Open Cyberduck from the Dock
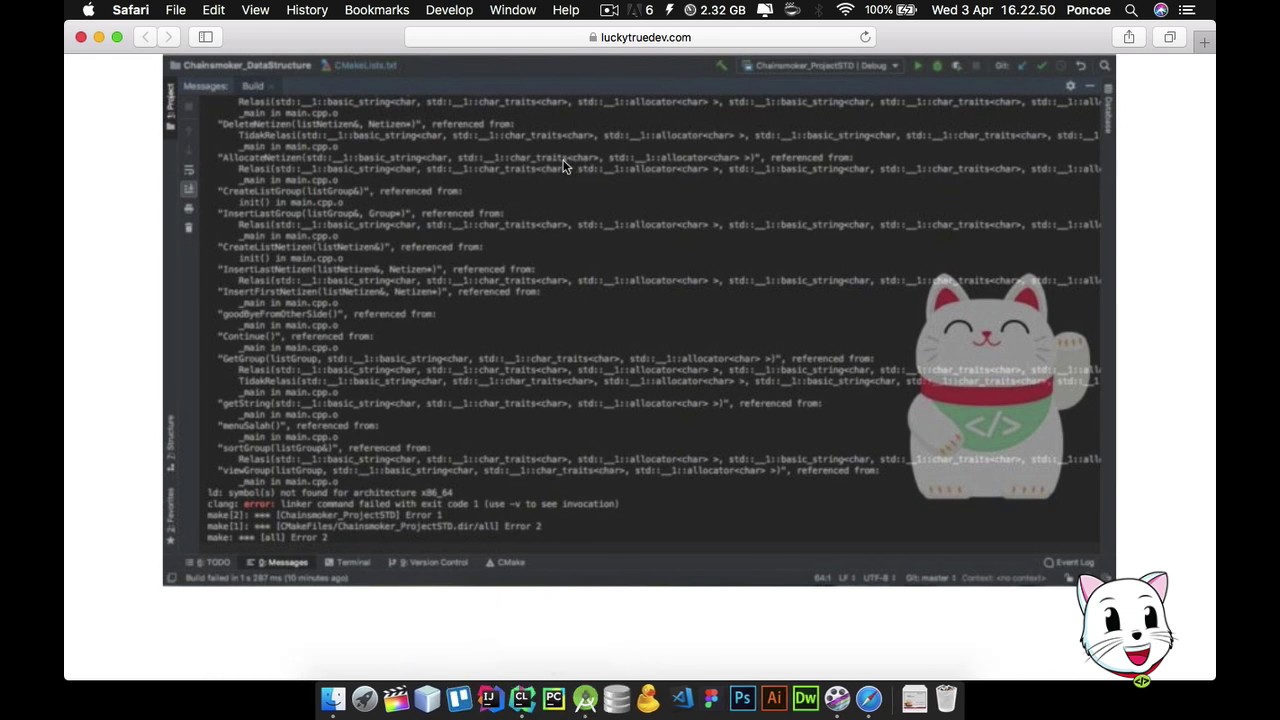This screenshot has width=1280, height=720. click(648, 698)
